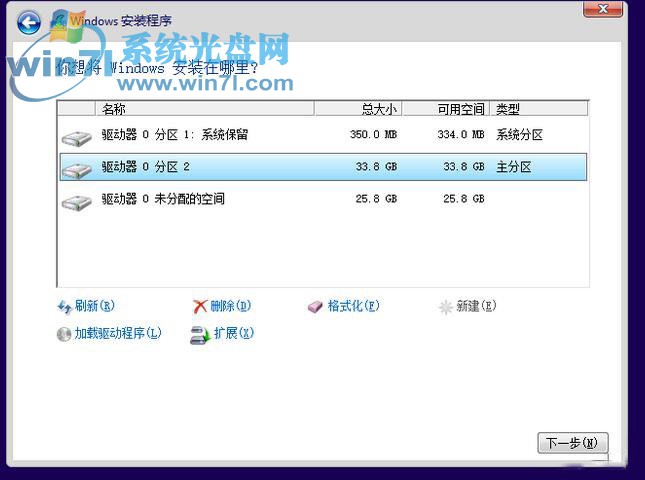The height and width of the screenshot is (480, 645).
Task: Click the drive icon for 未分配的空间
Action: coord(77,202)
